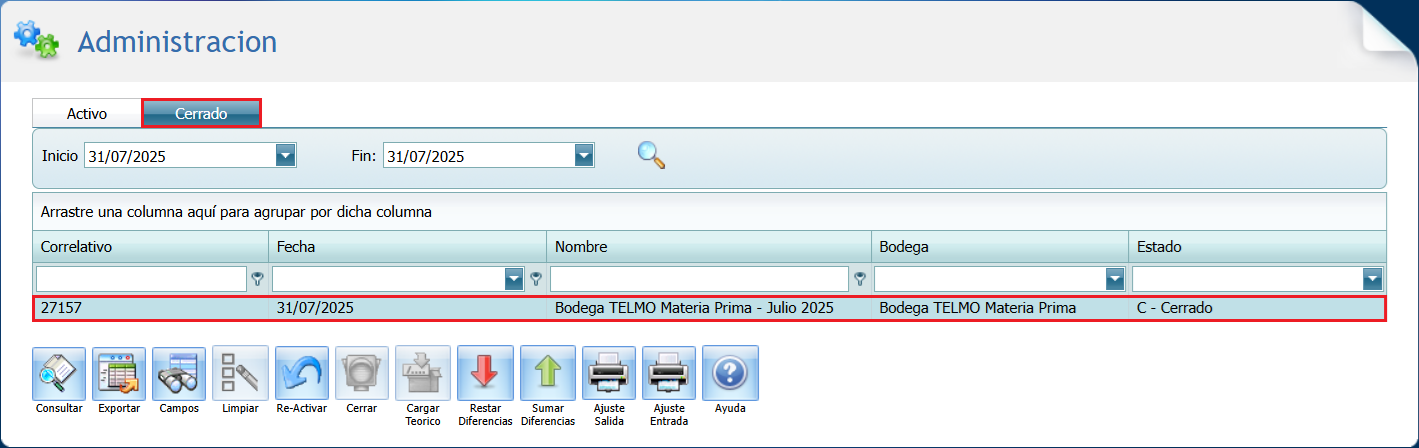
Task: Select the Cerrado tab
Action: click(201, 113)
